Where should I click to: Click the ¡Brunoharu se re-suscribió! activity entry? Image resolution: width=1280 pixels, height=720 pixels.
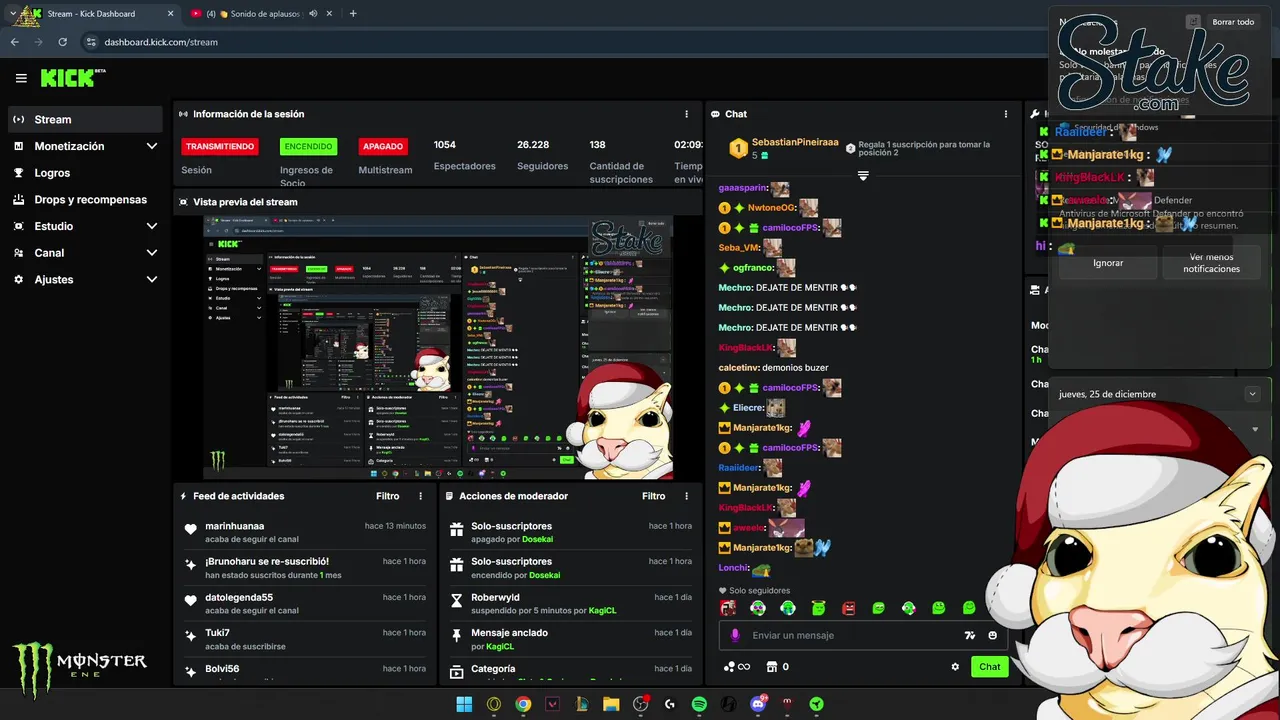305,568
